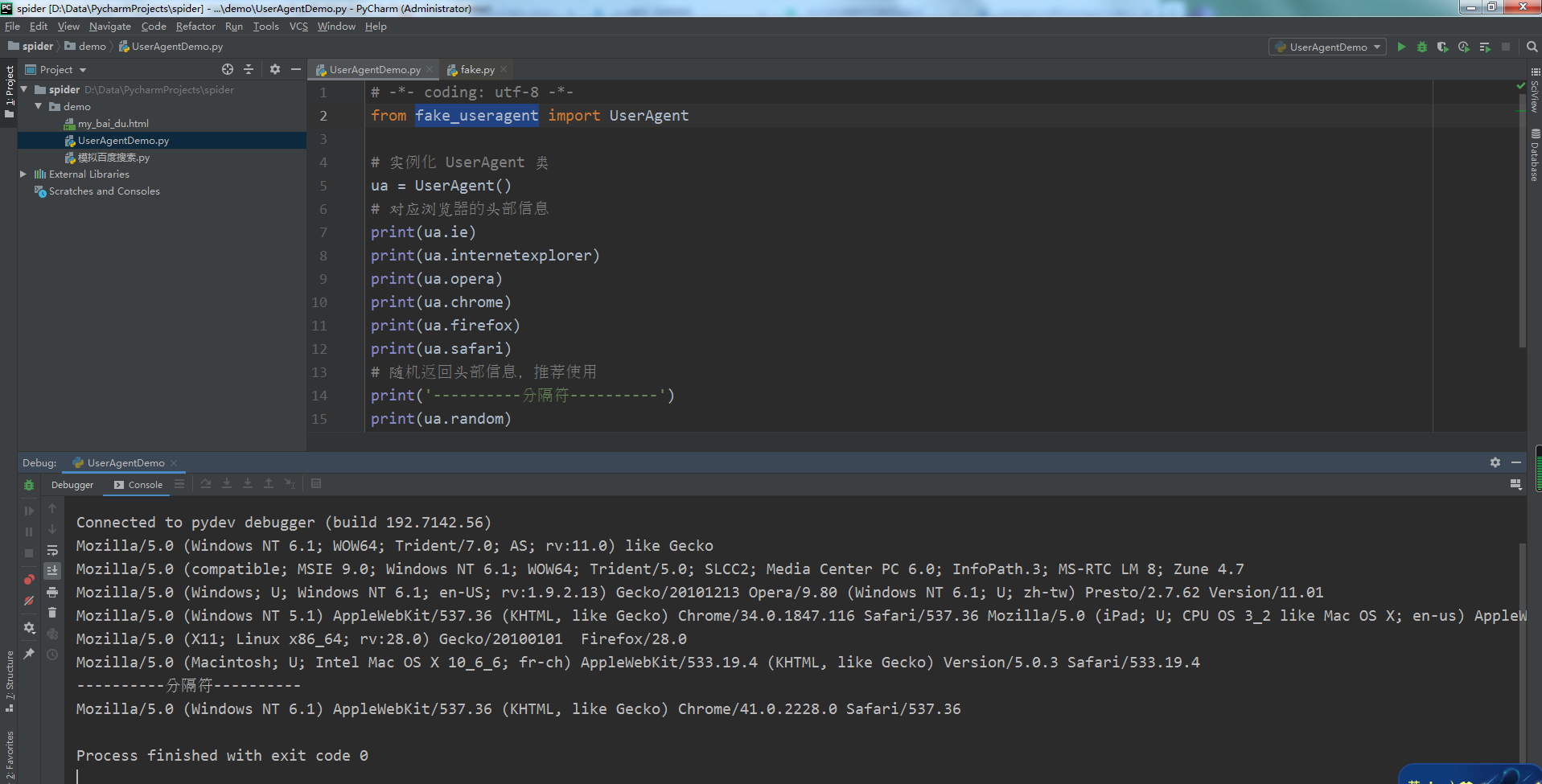The image size is (1542, 784).
Task: Rerun debug session with green bug icon
Action: pyautogui.click(x=29, y=485)
